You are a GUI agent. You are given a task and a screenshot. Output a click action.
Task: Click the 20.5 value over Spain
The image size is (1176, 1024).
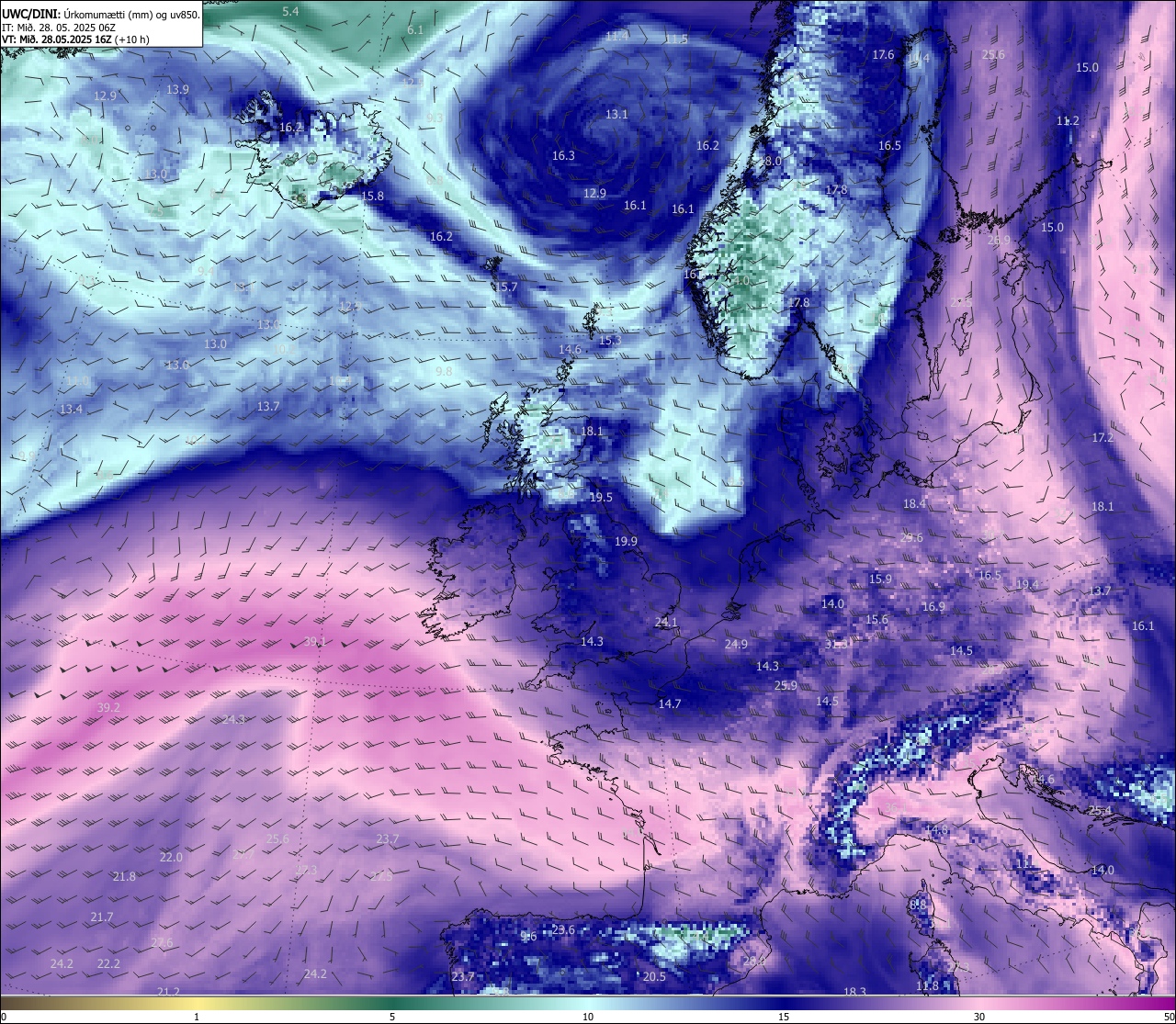pos(654,976)
